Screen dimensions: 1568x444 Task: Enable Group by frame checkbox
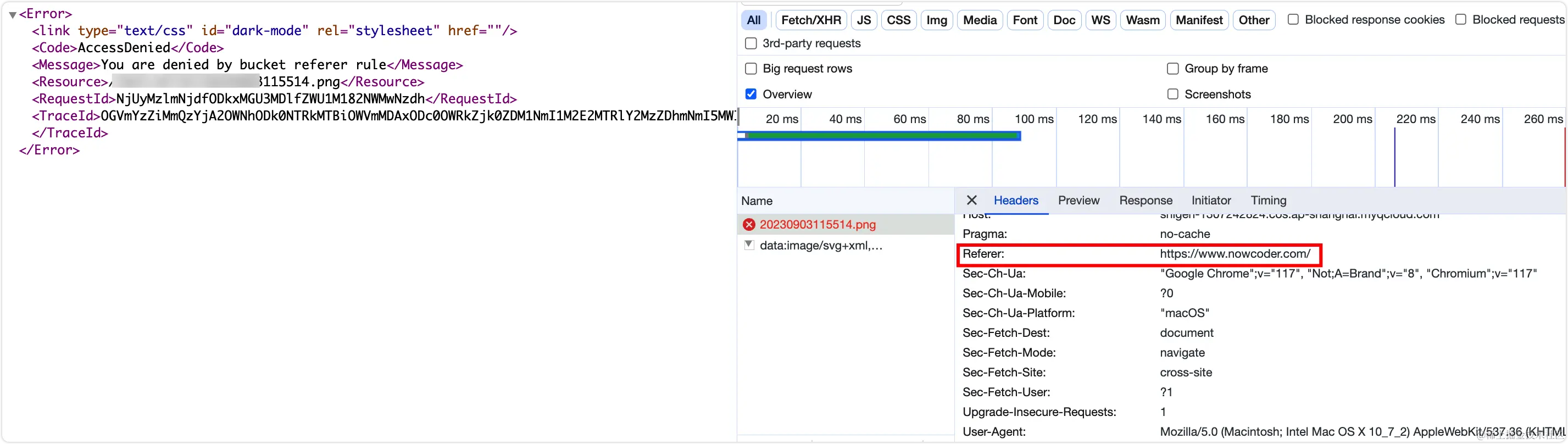(1173, 69)
